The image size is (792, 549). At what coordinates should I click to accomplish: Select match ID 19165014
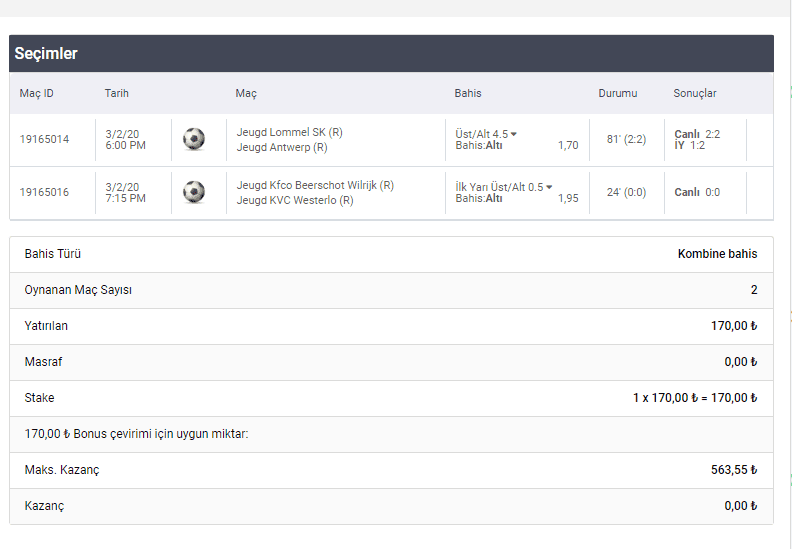pos(45,139)
